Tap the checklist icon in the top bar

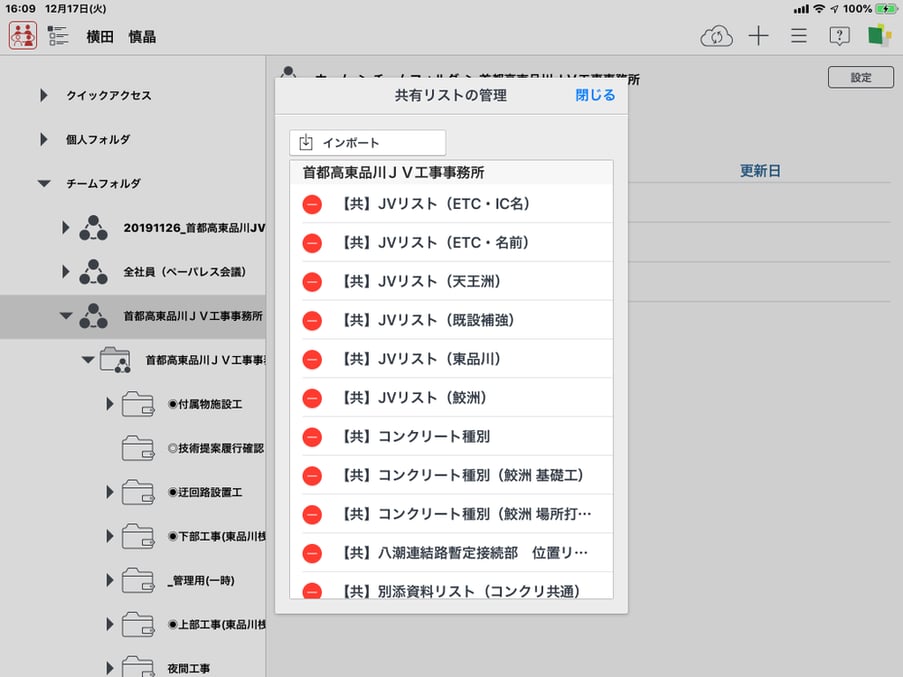57,34
